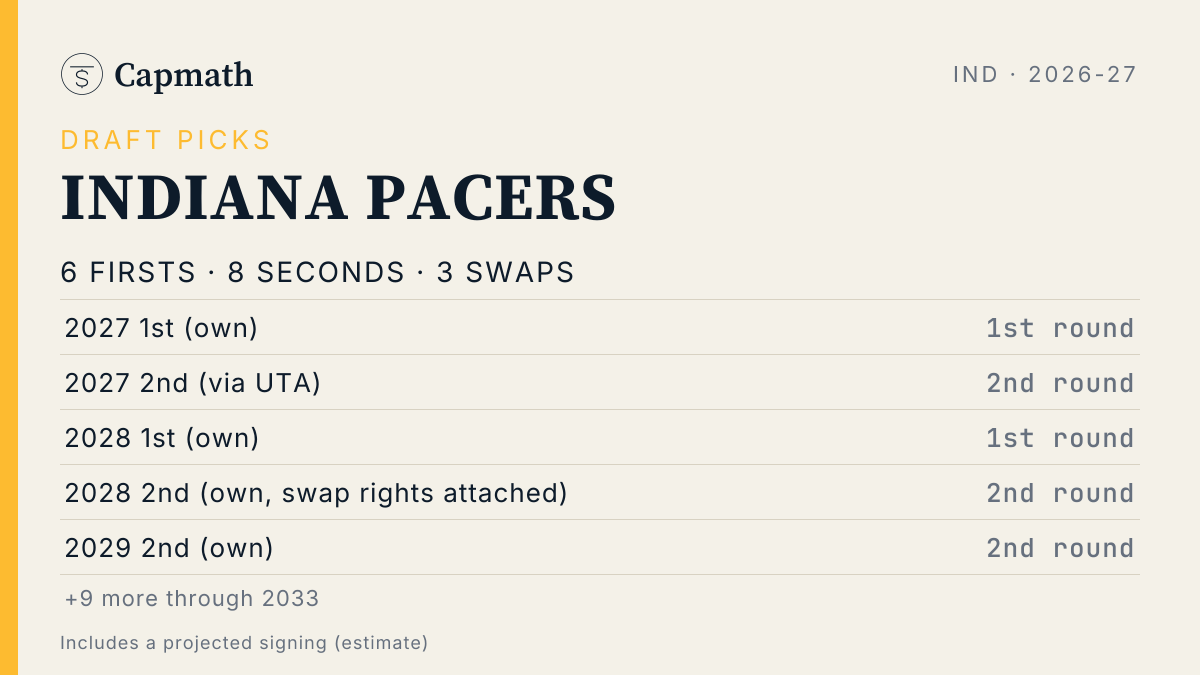The height and width of the screenshot is (675, 1200).
Task: Select the IND · 2026-27 season label
Action: coord(1045,74)
